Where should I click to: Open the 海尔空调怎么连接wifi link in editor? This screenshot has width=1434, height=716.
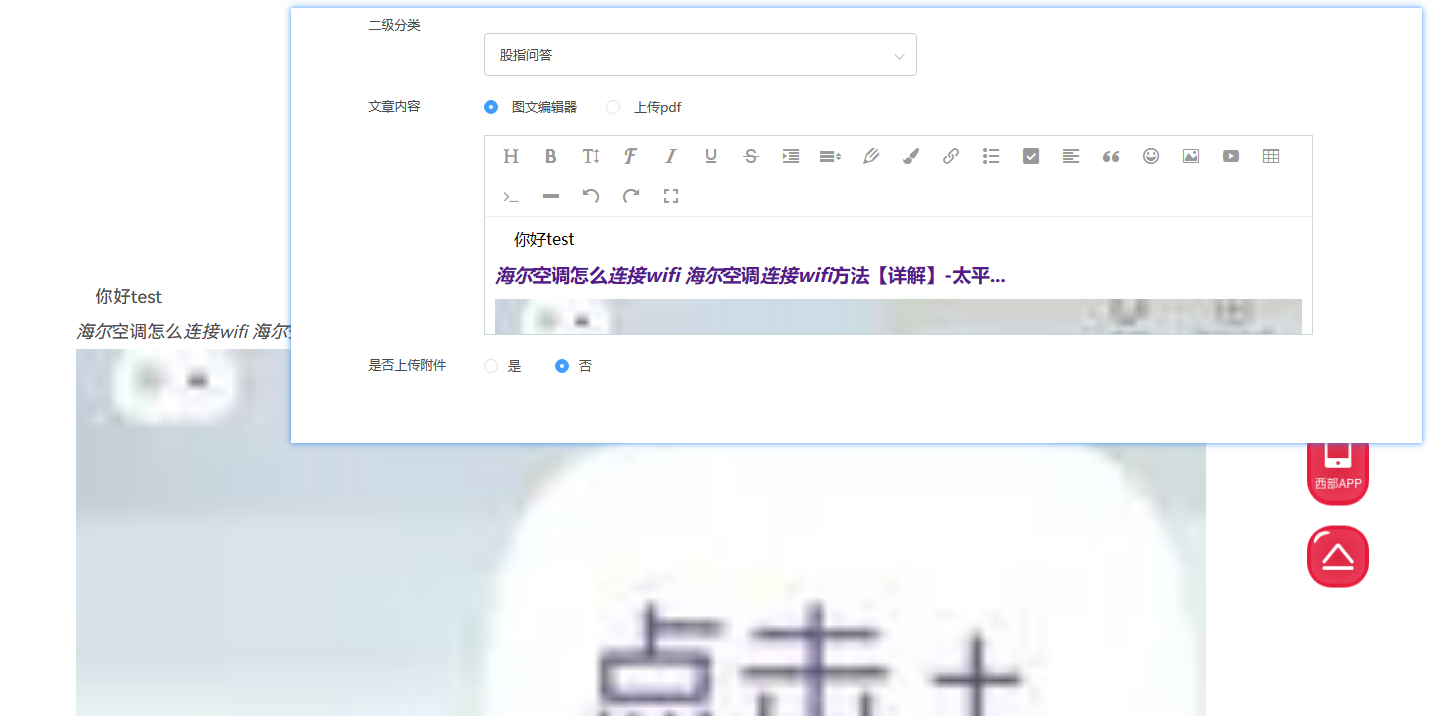[x=751, y=276]
